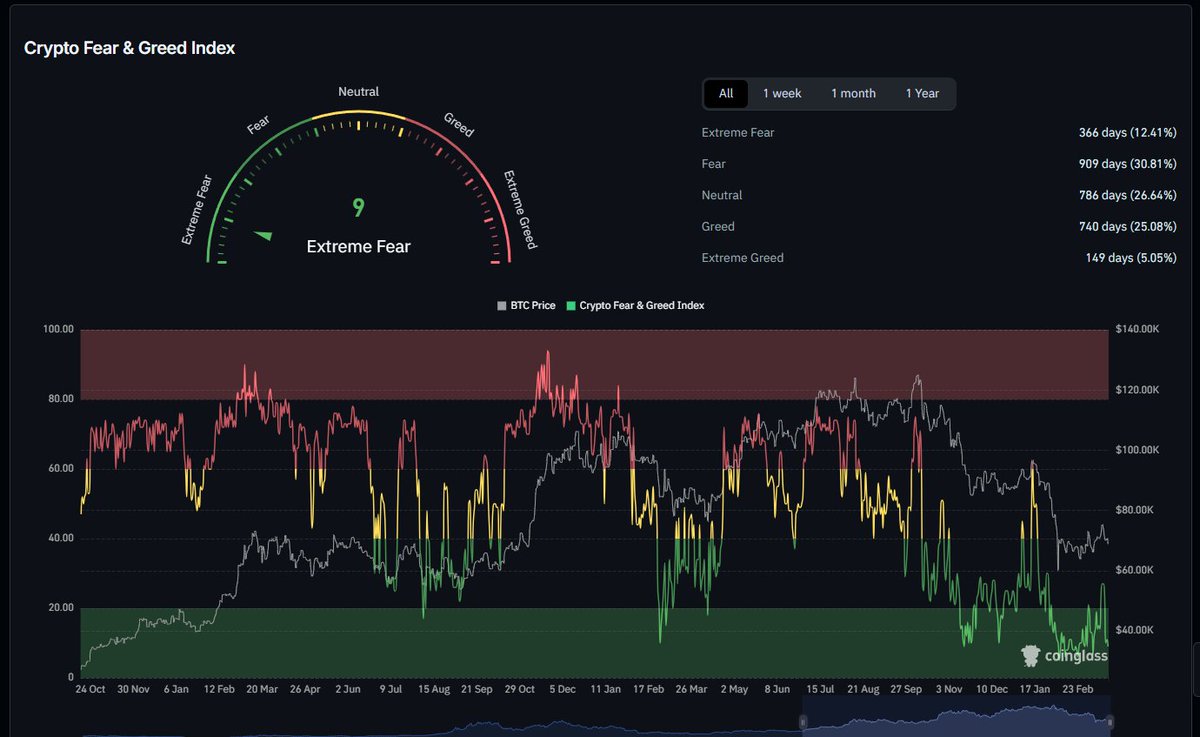Click the Extreme Fear row label in stats
1200x737 pixels.
pos(738,132)
